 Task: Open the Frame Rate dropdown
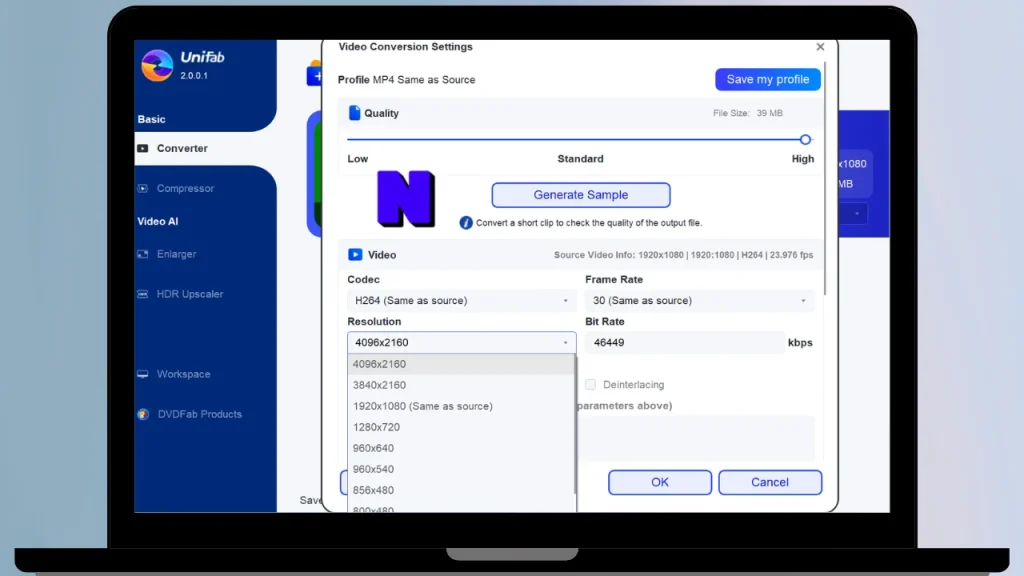click(699, 300)
